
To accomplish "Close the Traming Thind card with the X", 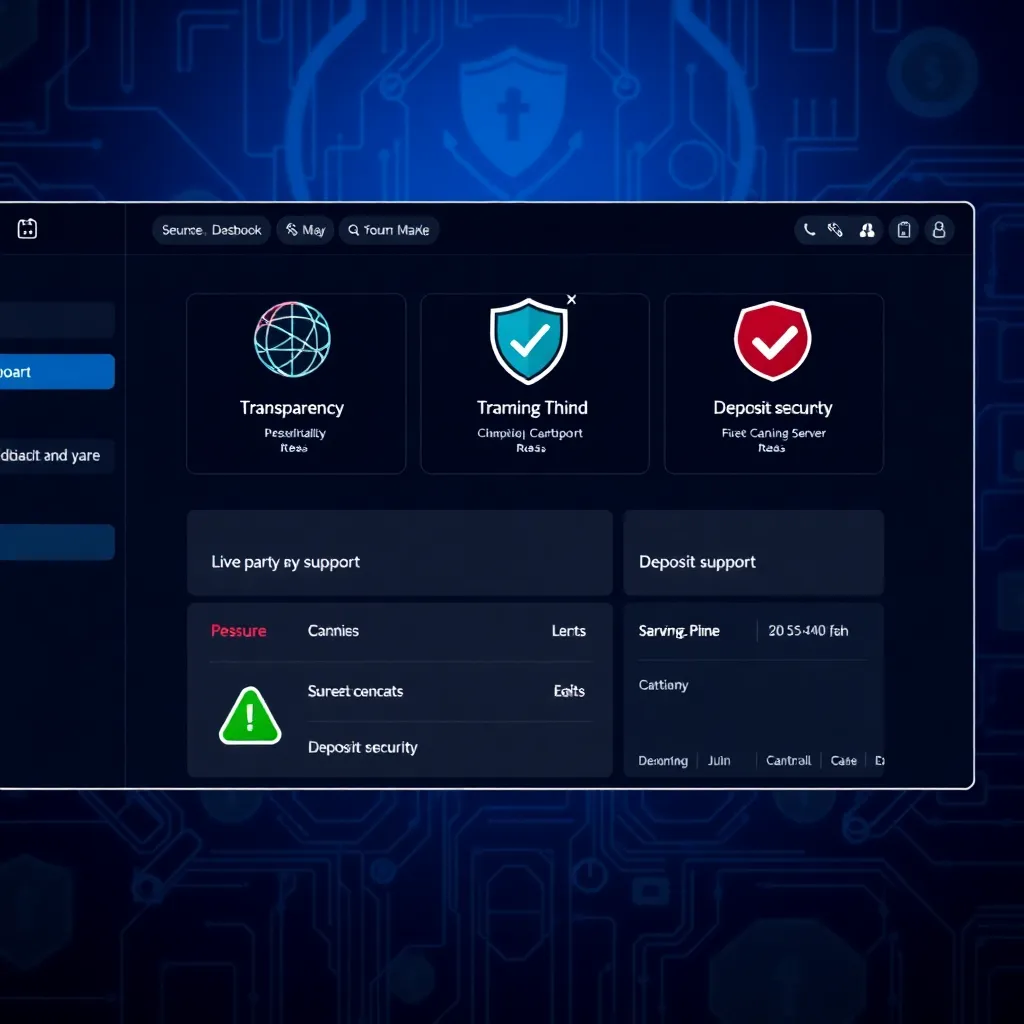I will tap(571, 299).
